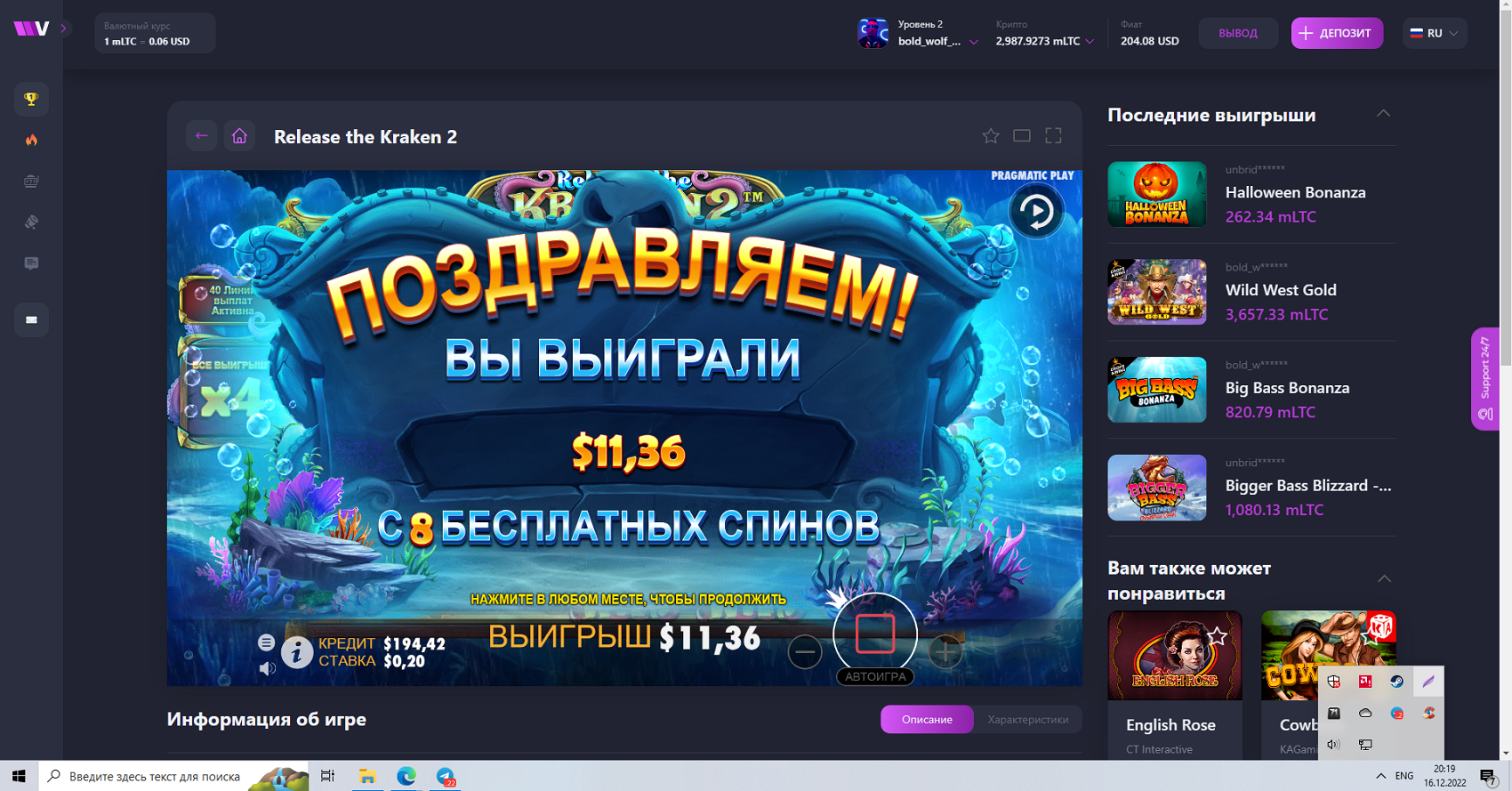The width and height of the screenshot is (1512, 791).
Task: Mute the game sound speaker icon
Action: [267, 668]
